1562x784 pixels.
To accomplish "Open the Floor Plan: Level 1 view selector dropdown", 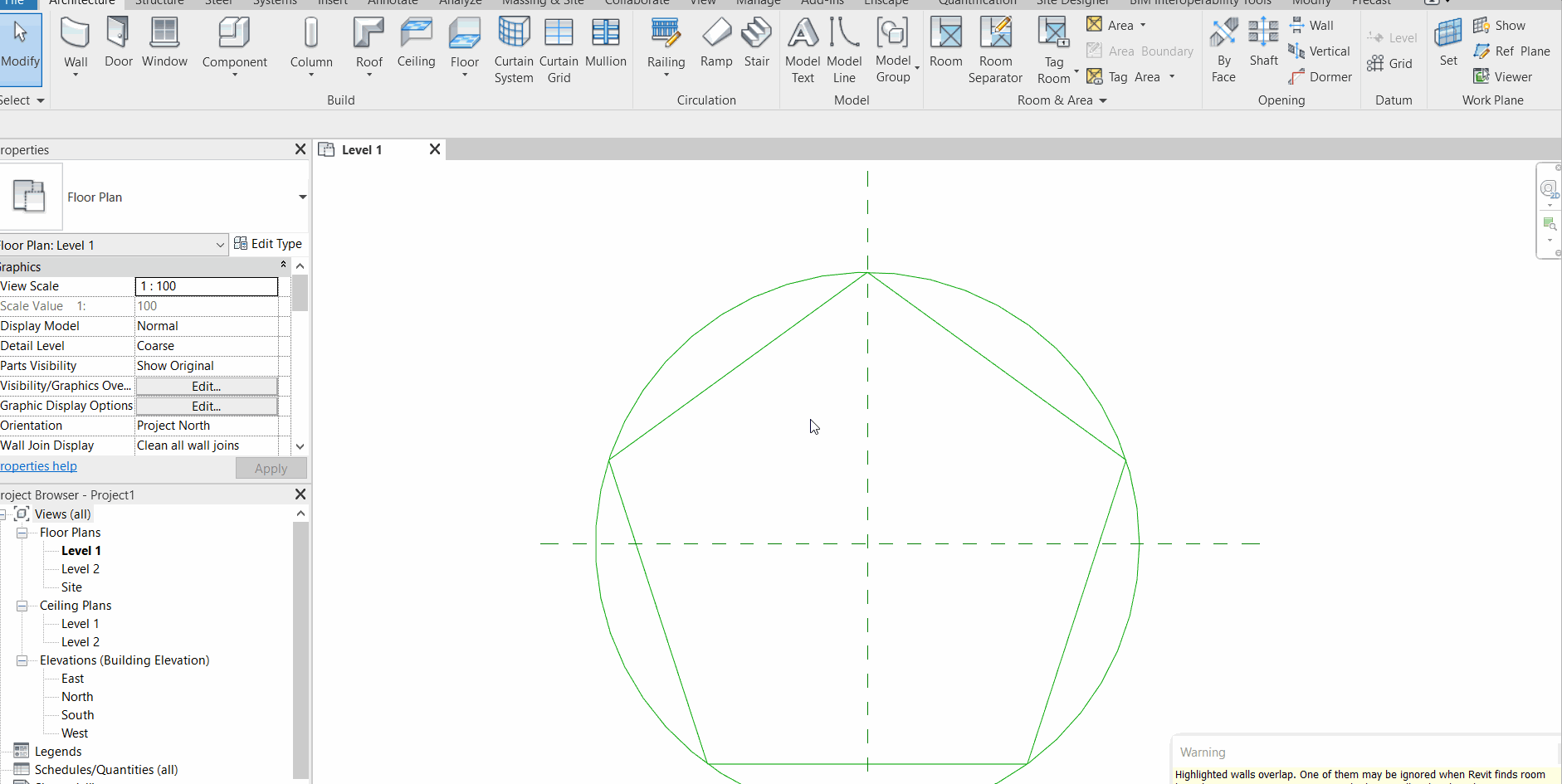I will coord(219,244).
